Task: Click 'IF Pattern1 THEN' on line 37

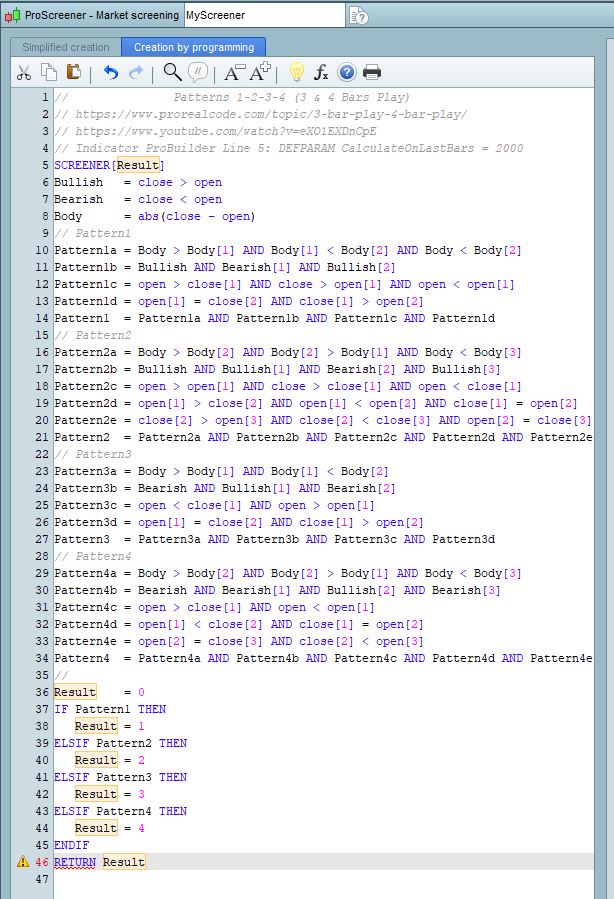Action: click(110, 709)
